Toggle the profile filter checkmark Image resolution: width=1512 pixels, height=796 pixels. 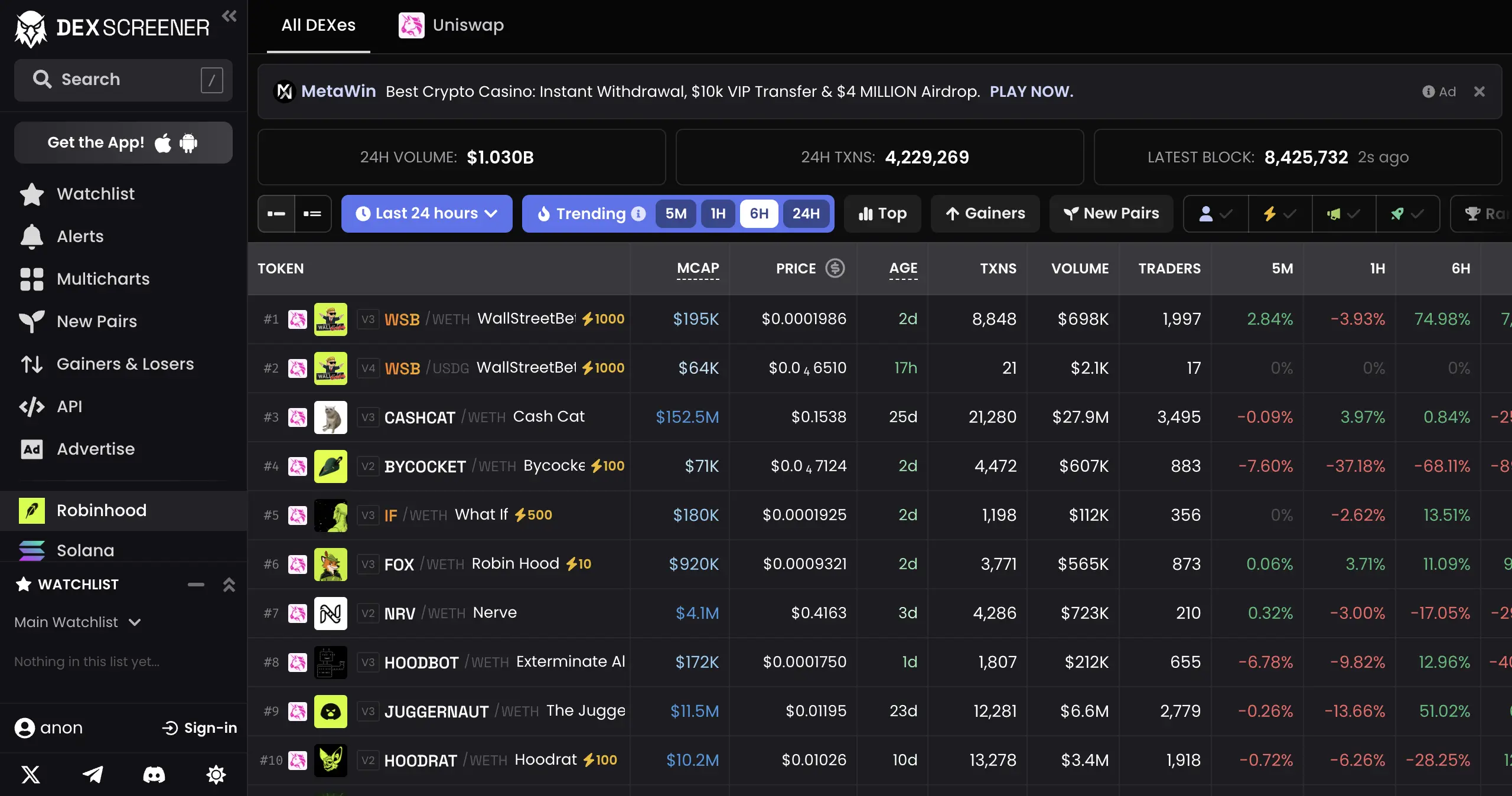(x=1216, y=214)
